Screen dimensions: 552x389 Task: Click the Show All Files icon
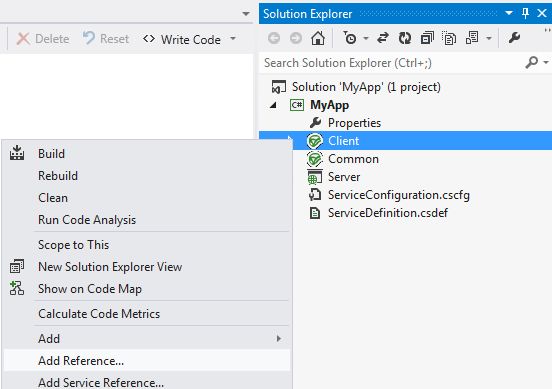click(449, 38)
